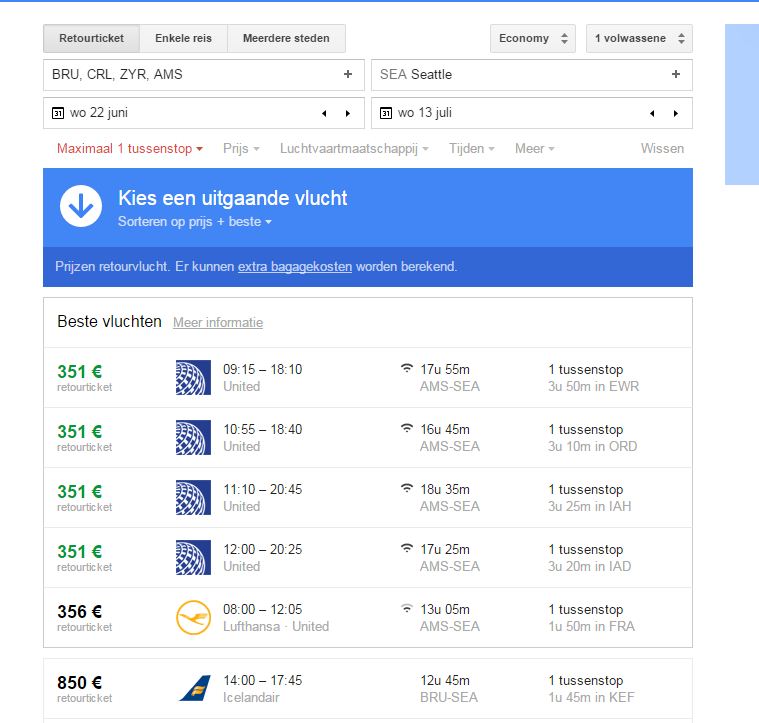Open the Luchtvaartmaatschappij filter dropdown
The height and width of the screenshot is (723, 759).
coord(354,148)
